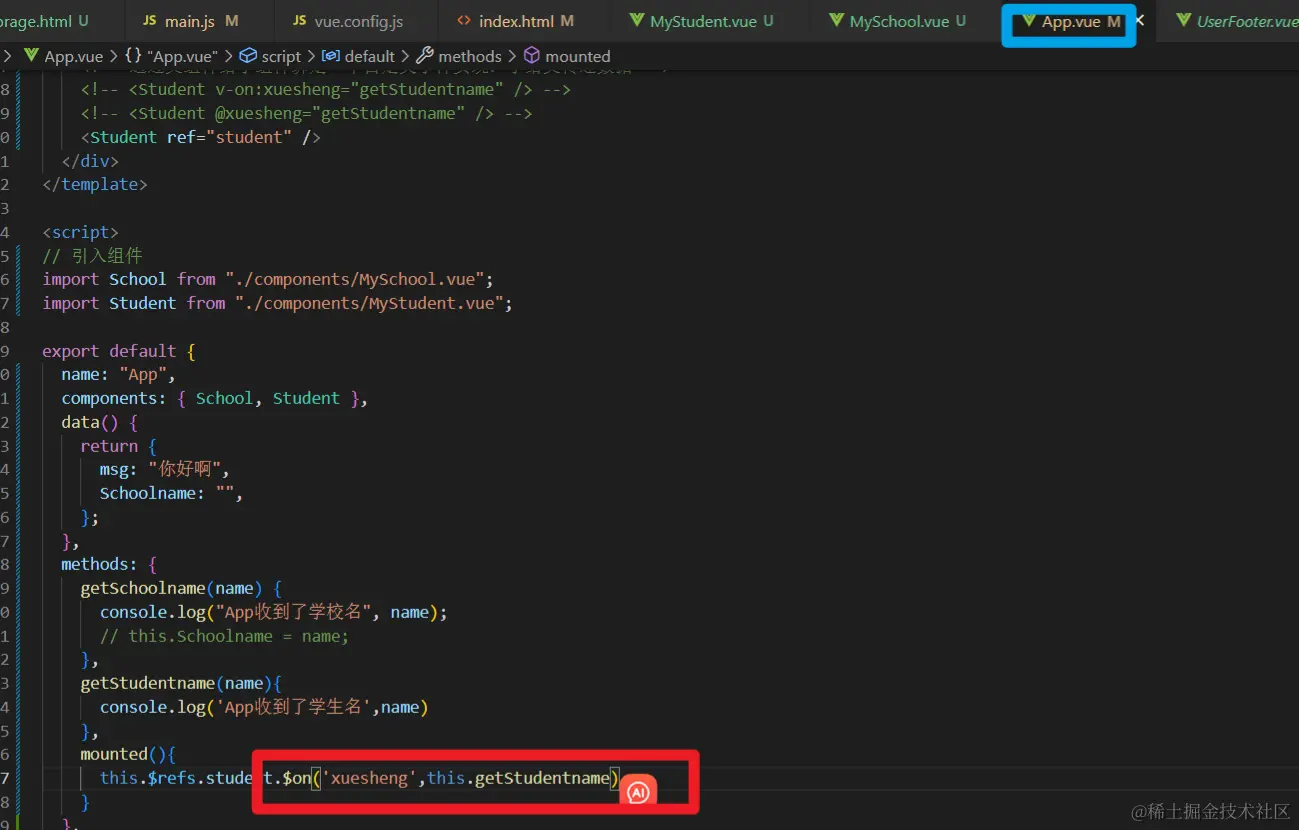
Task: Click the closing </div> tag line
Action: coord(90,160)
